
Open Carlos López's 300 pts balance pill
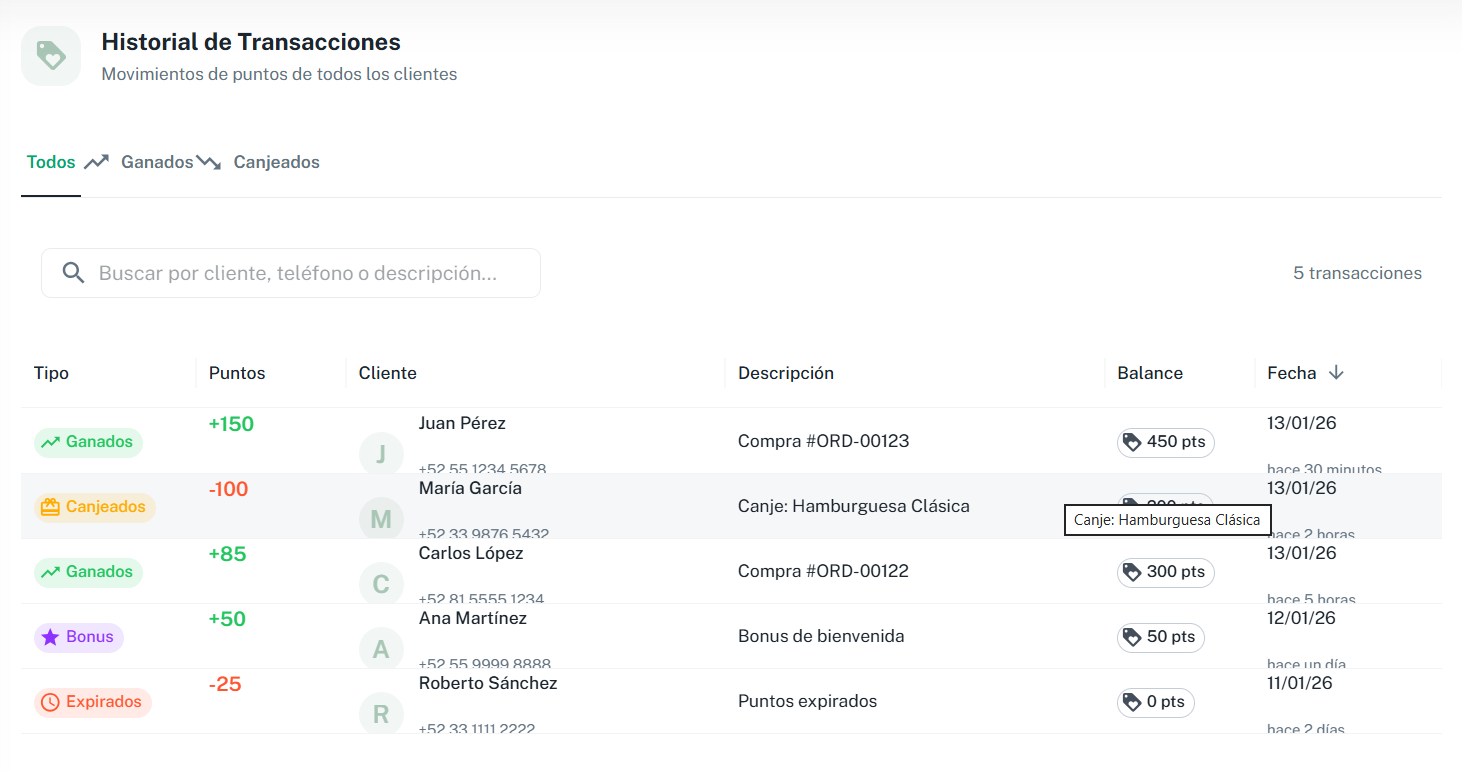[1165, 572]
